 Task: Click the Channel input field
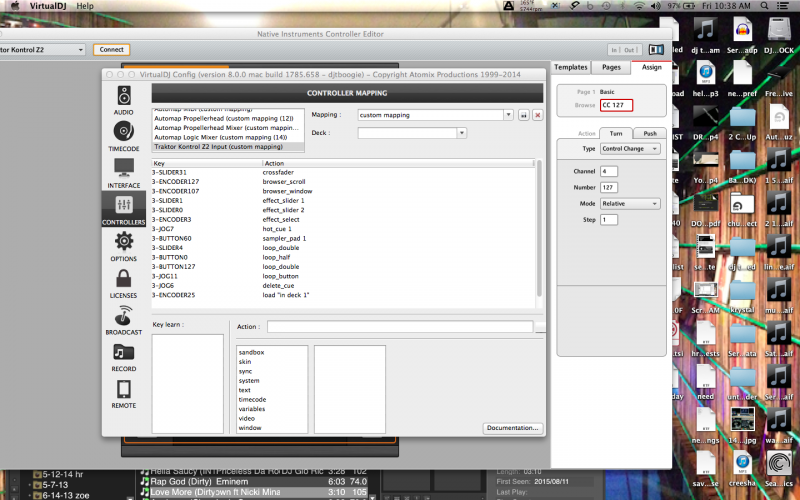(609, 171)
